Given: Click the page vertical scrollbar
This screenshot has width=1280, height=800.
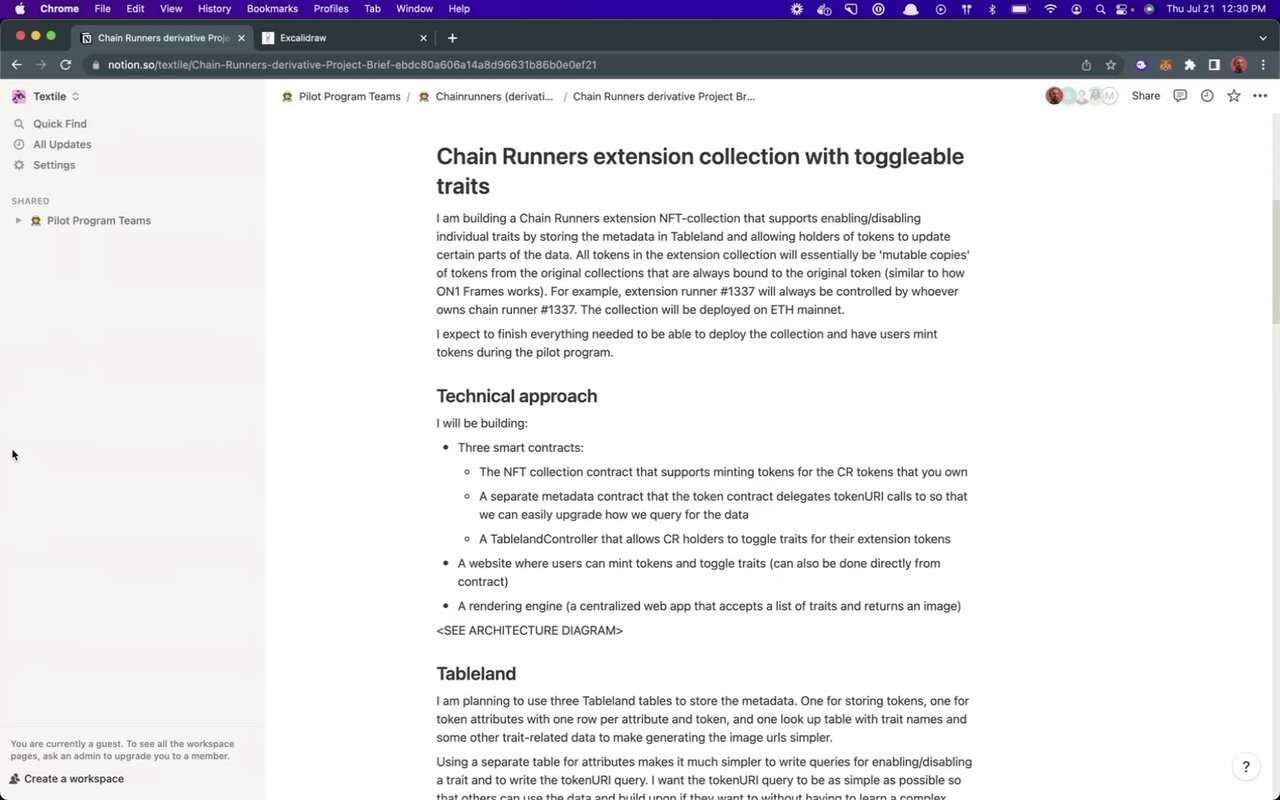Looking at the screenshot, I should 1275,260.
